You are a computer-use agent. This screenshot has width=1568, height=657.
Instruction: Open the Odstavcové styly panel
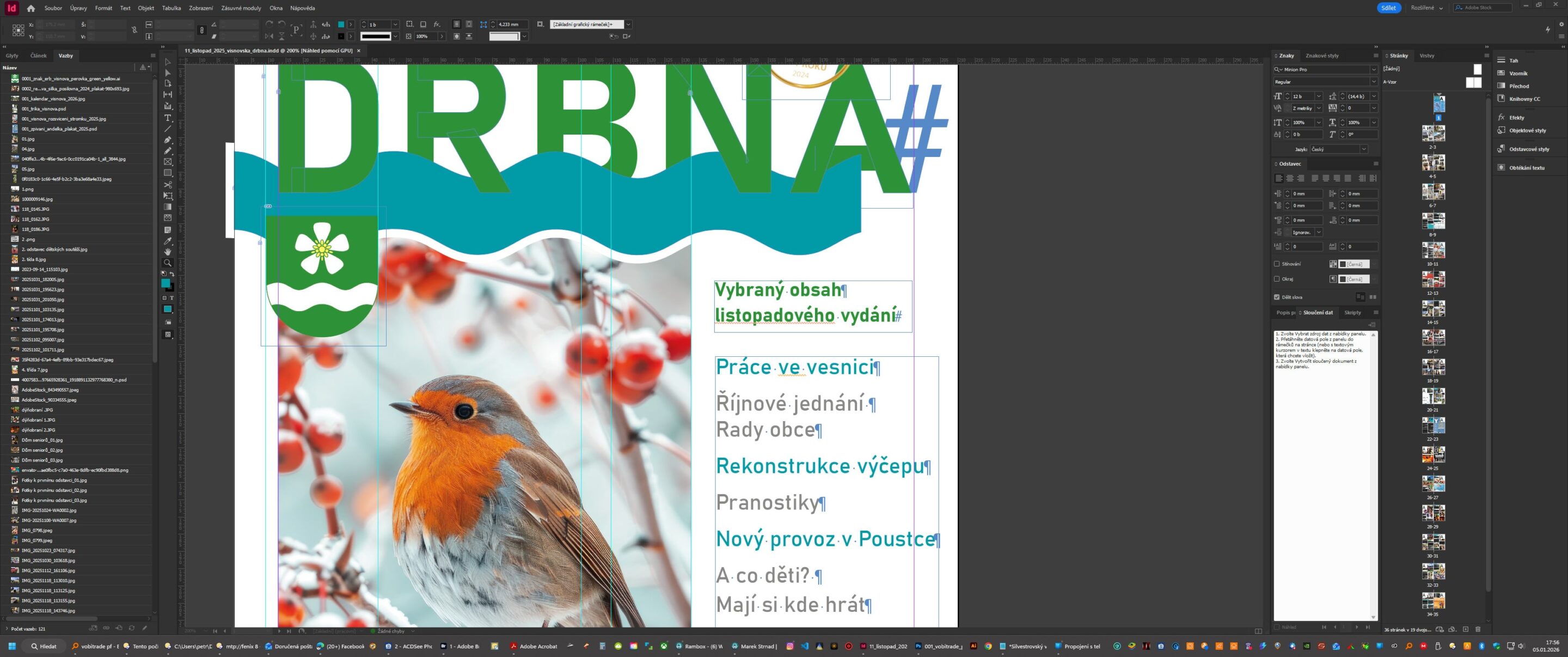[x=1528, y=149]
